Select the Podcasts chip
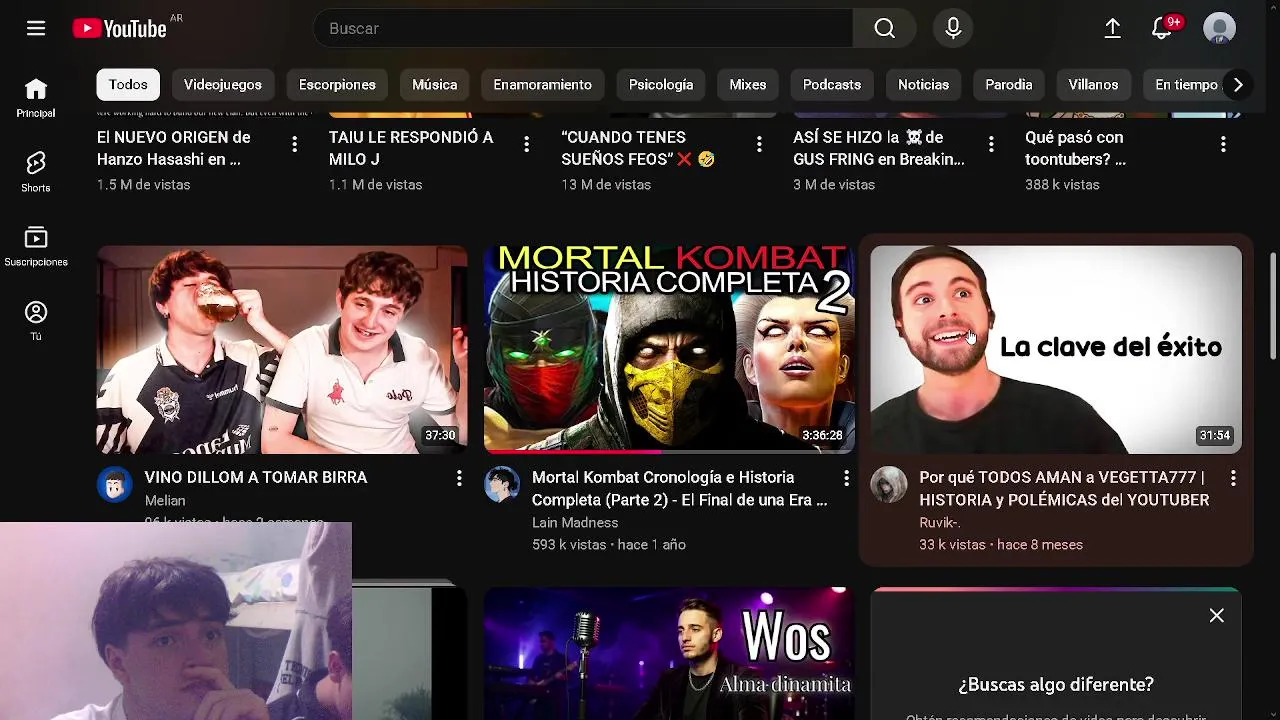 pyautogui.click(x=832, y=85)
